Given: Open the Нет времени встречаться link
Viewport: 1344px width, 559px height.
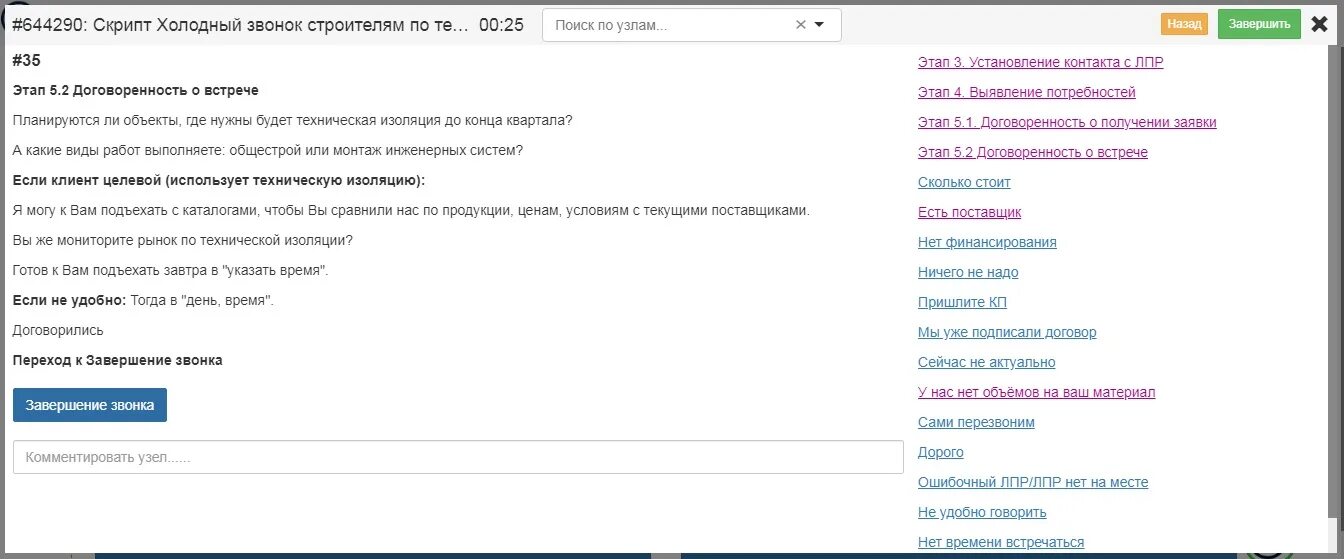Looking at the screenshot, I should point(1001,542).
